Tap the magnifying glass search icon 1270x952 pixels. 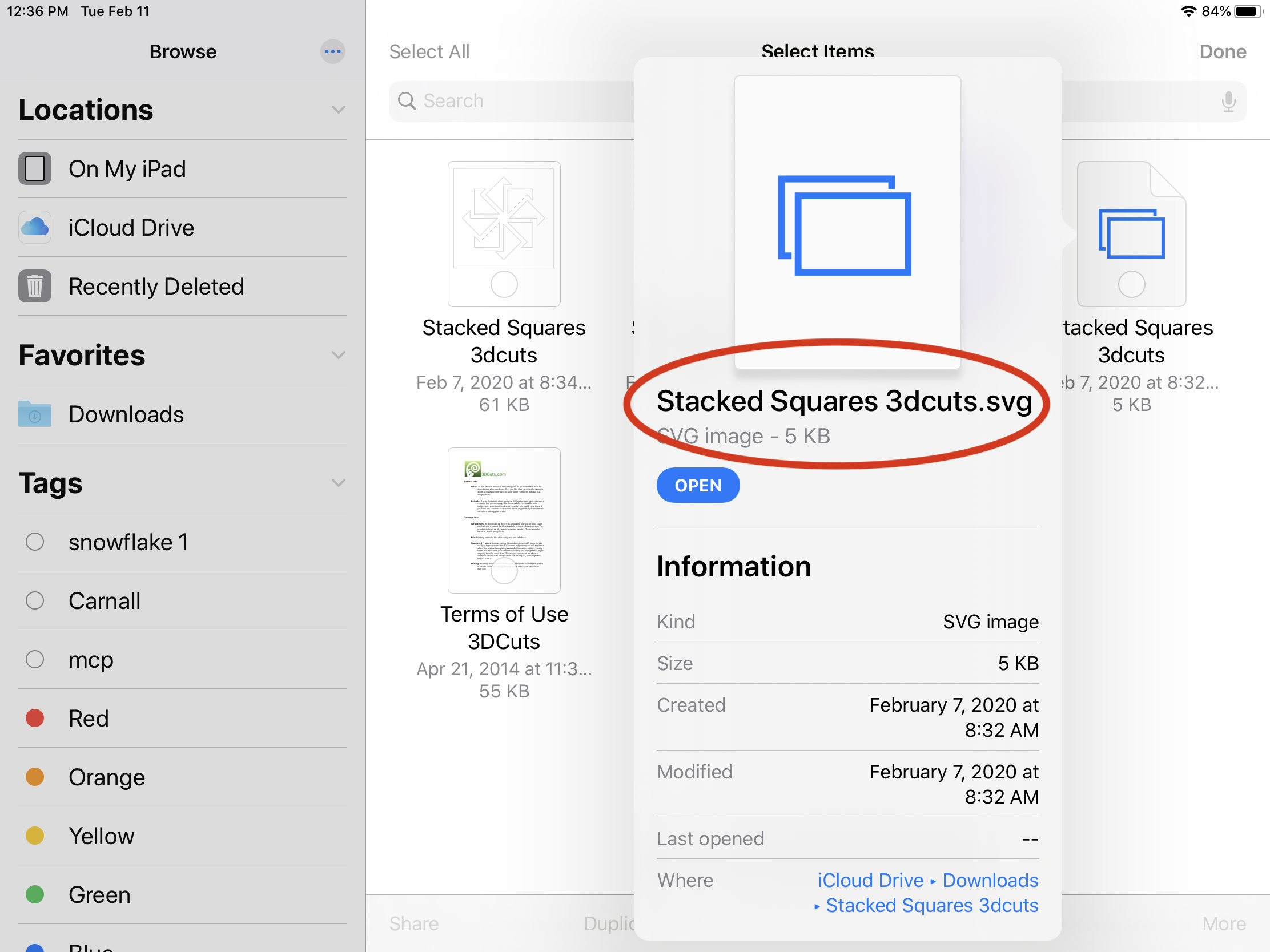(x=407, y=101)
